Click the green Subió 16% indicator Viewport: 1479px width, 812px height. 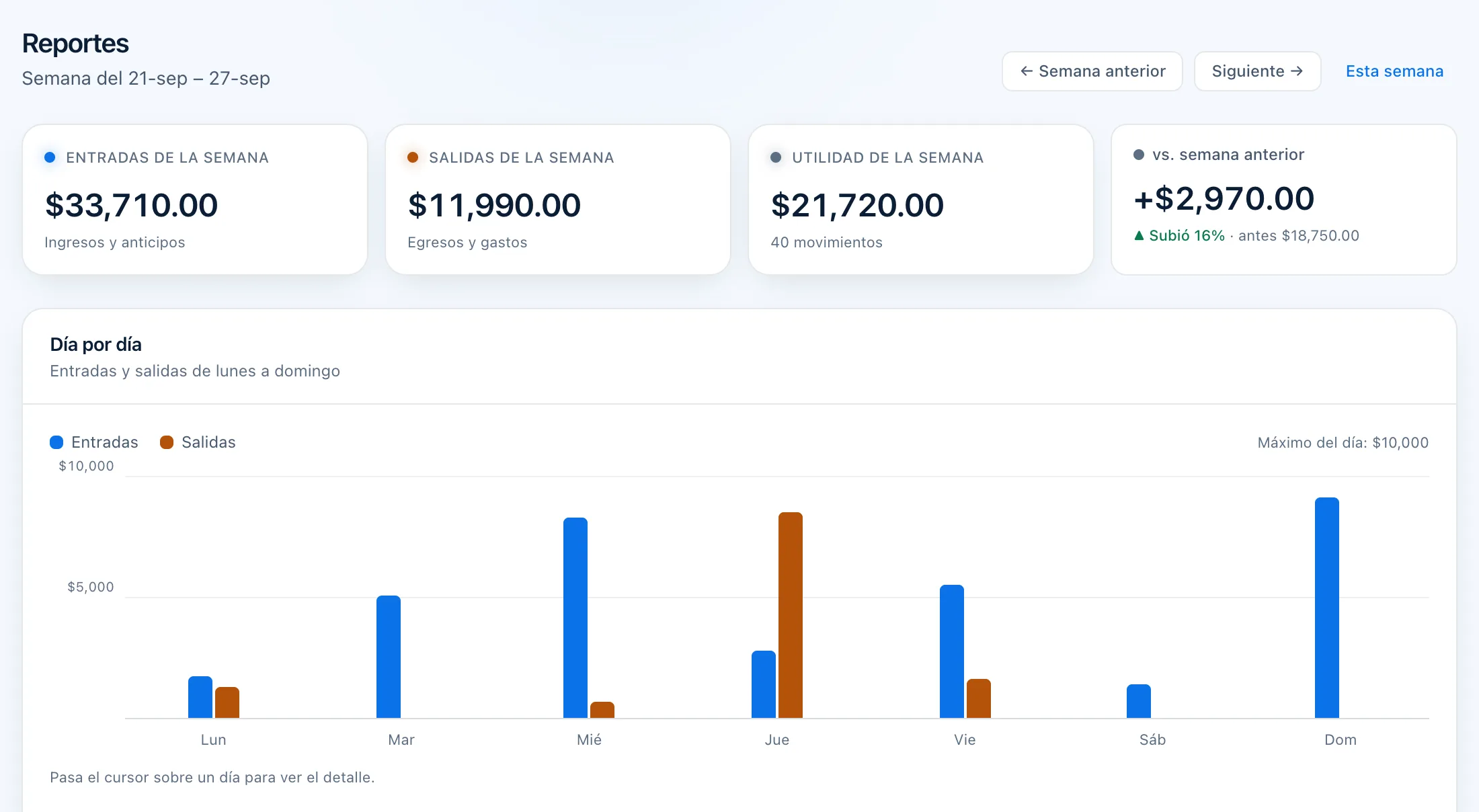point(1179,236)
